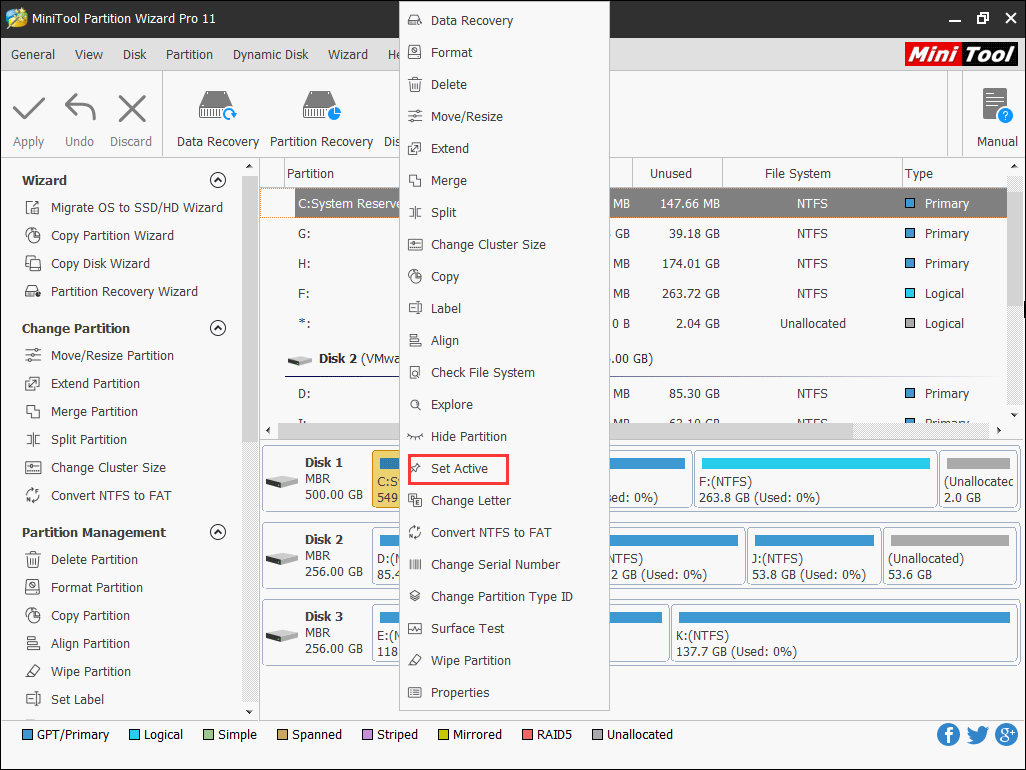Click the File System column header

[x=812, y=173]
